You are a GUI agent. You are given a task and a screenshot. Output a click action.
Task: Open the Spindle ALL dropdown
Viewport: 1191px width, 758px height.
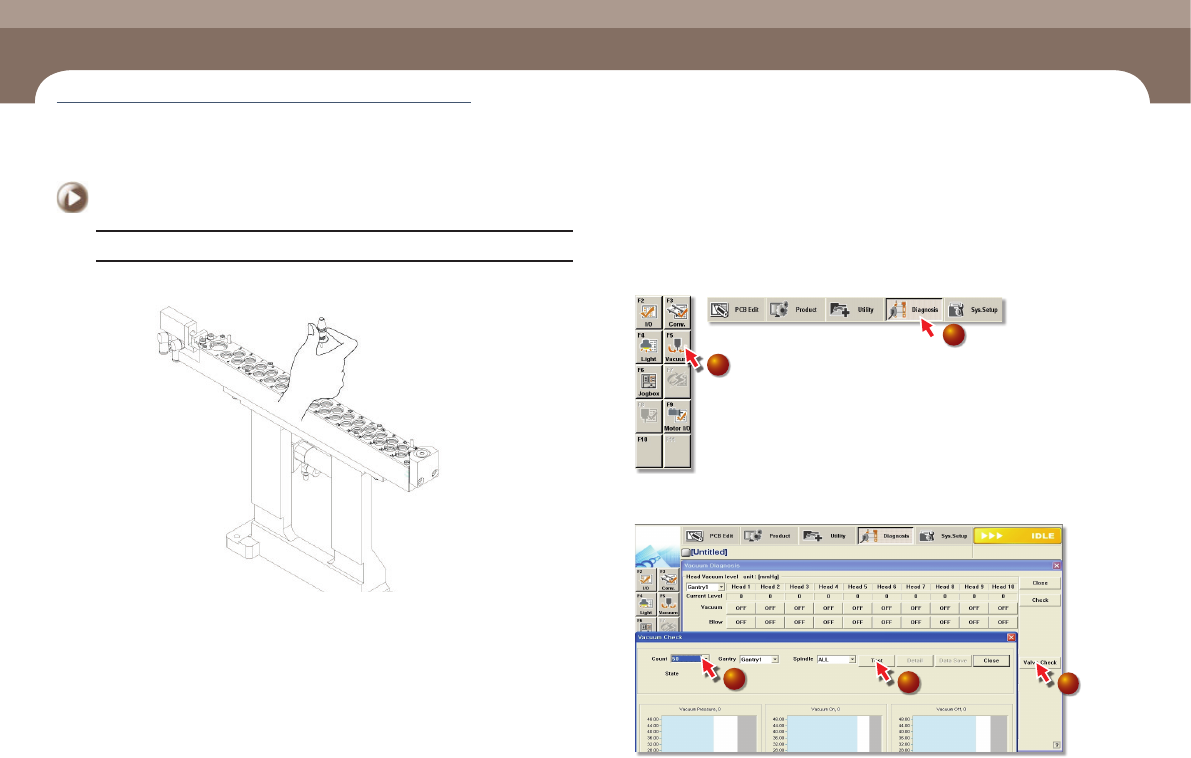(x=836, y=659)
